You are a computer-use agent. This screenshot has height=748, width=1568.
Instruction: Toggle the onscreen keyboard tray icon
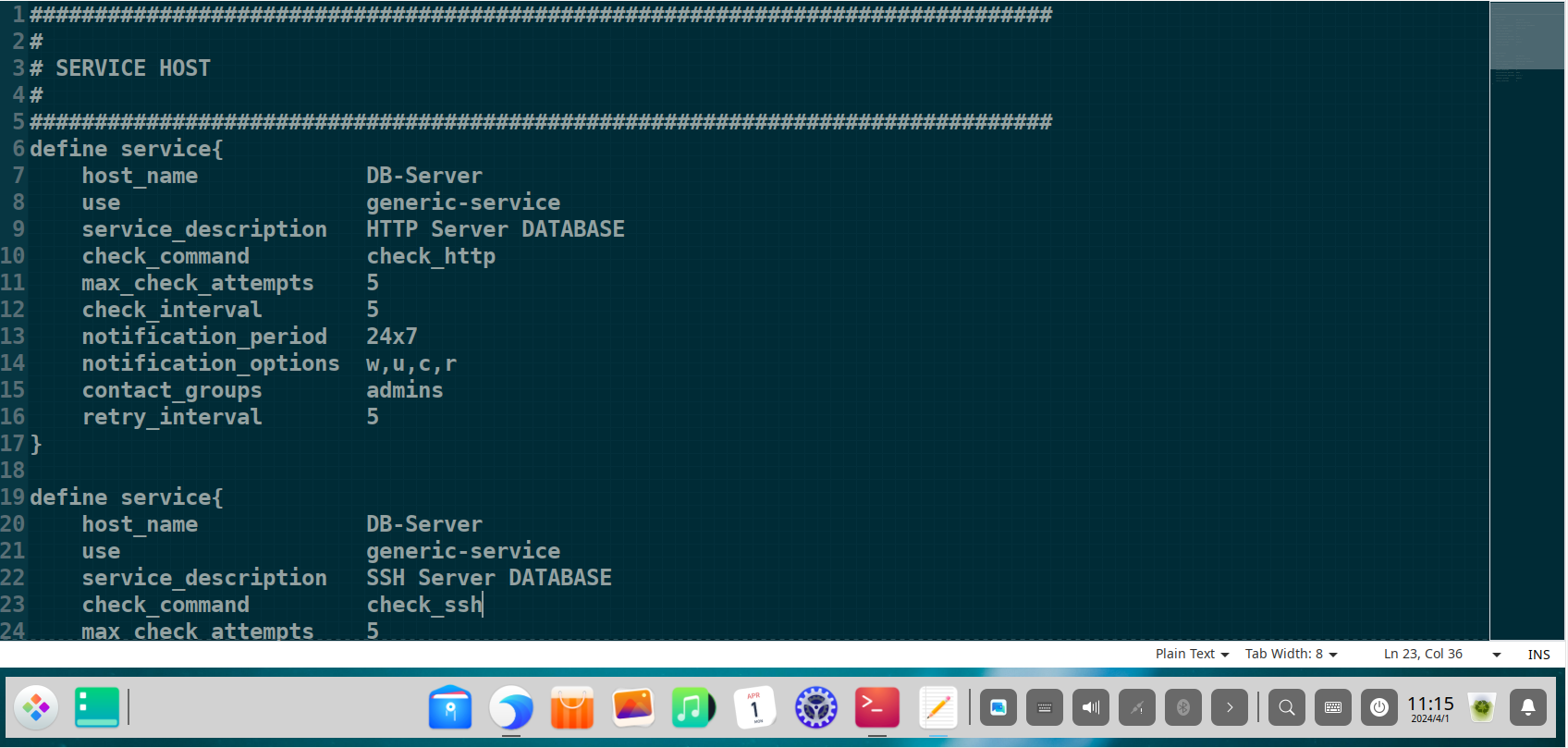1332,708
